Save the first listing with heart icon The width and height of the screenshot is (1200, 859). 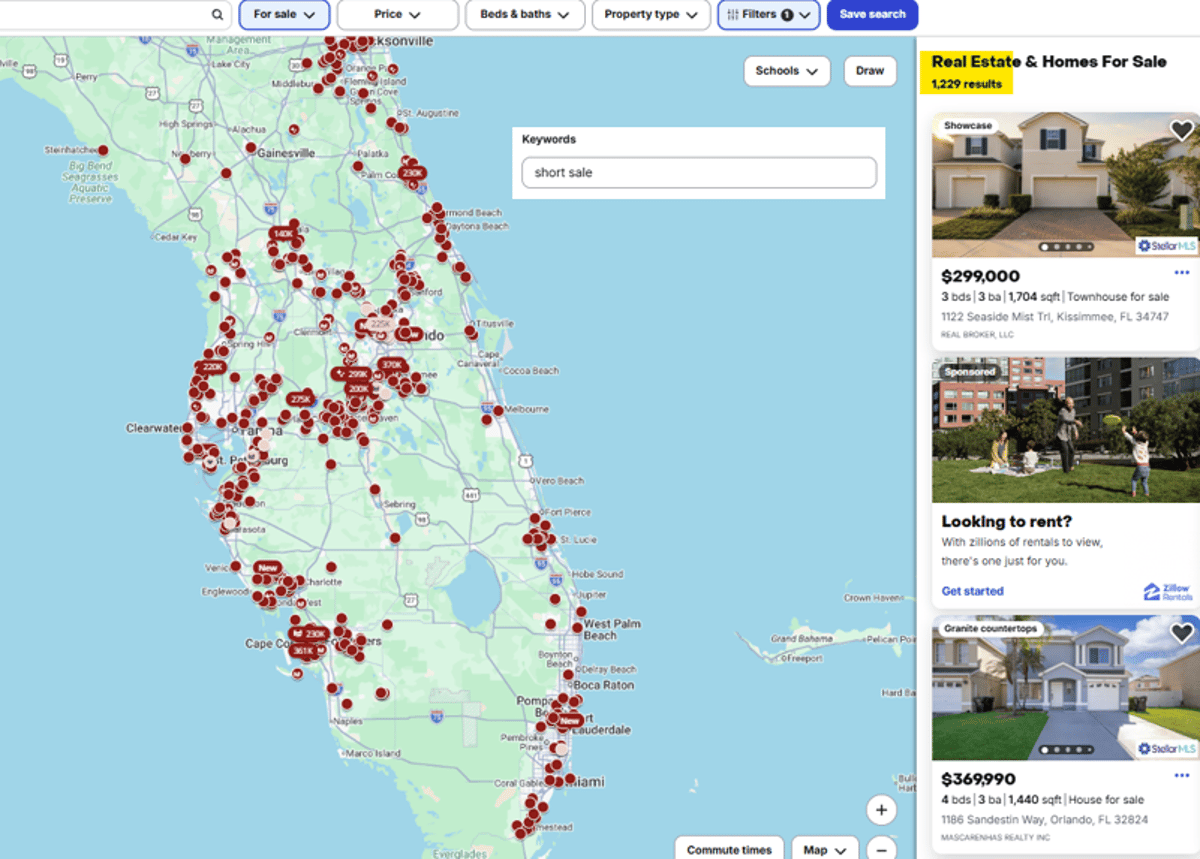point(1181,131)
